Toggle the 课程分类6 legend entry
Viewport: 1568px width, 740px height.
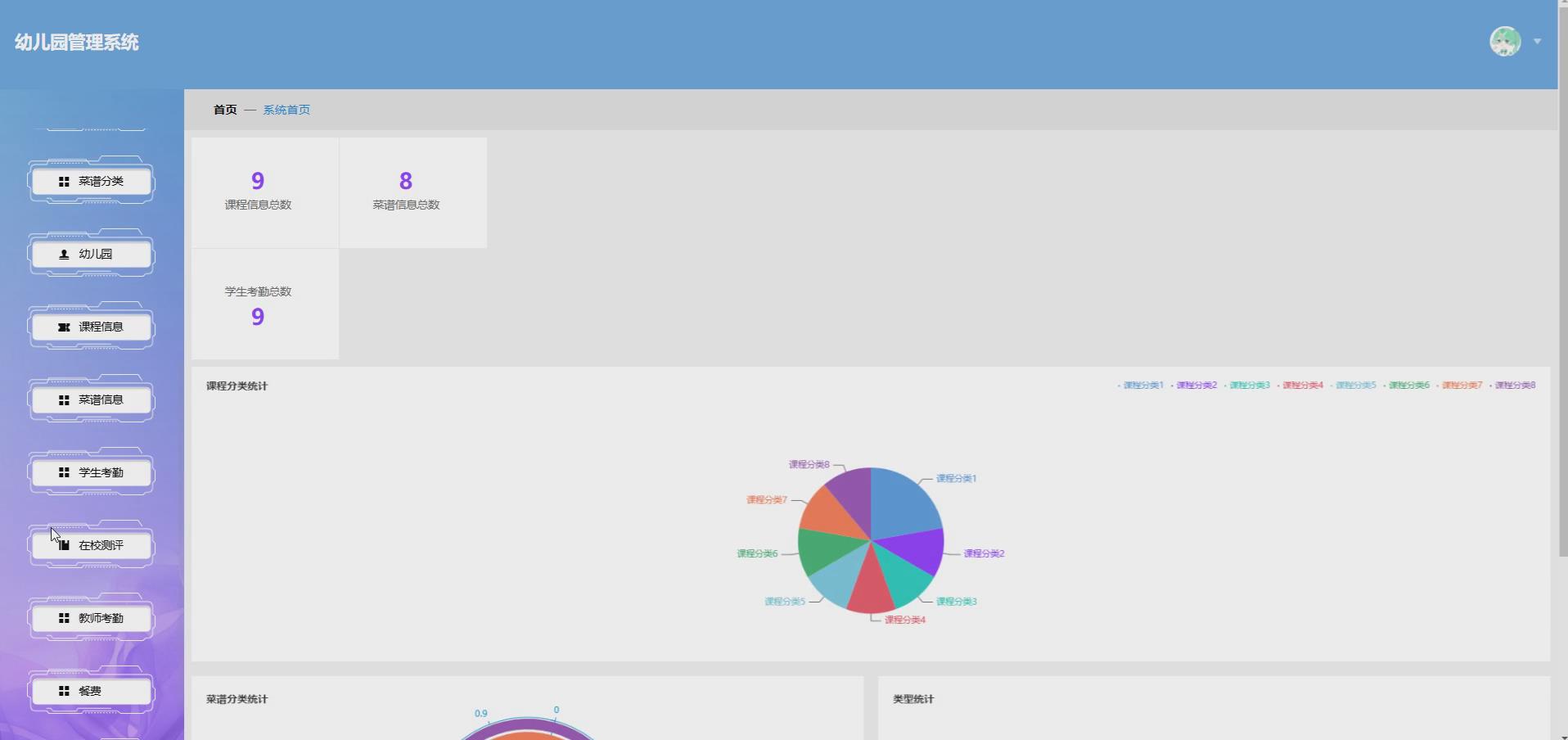1407,385
